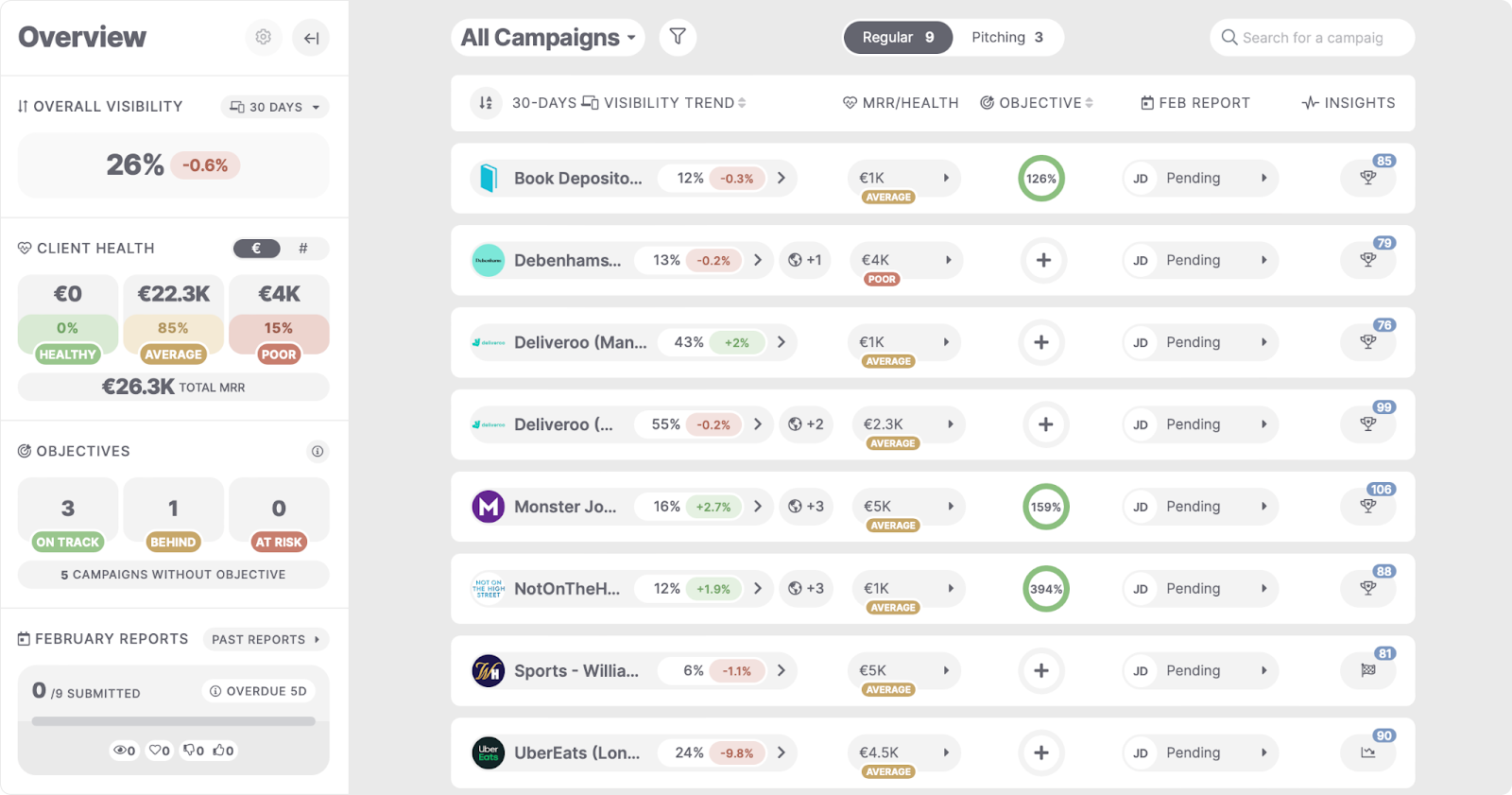Click the INSIGHTS column header
This screenshot has height=795, width=1512.
pos(1349,103)
